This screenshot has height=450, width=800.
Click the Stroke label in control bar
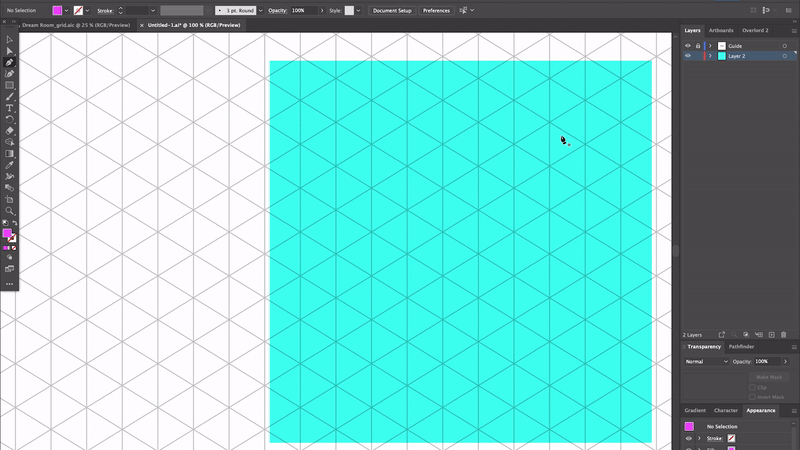tap(105, 11)
